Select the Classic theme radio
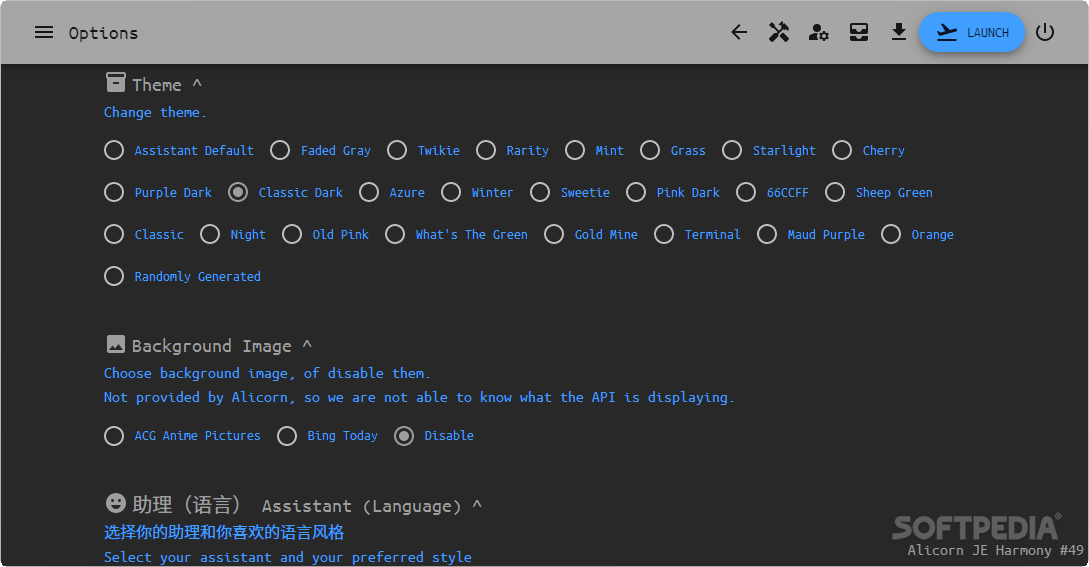1089x567 pixels. (x=114, y=234)
